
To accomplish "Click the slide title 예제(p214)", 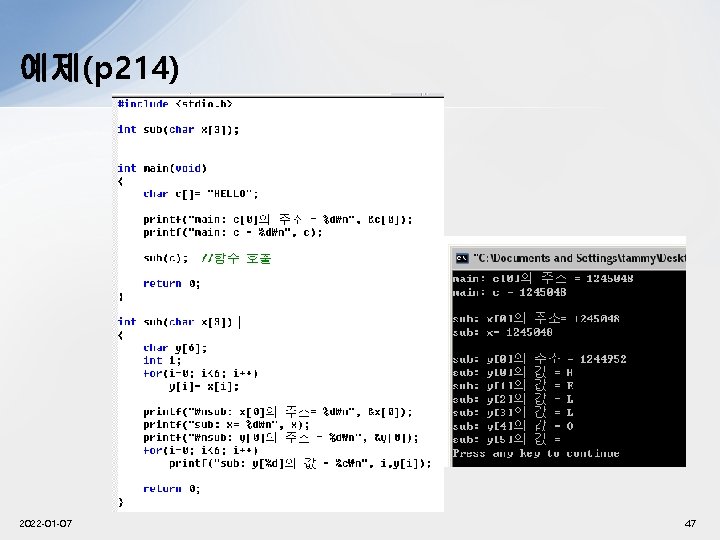I will point(99,68).
